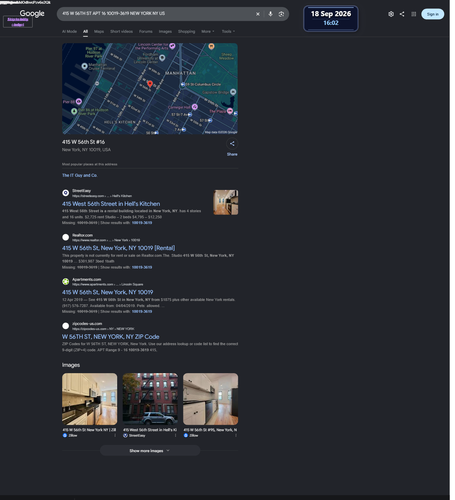Click the Sign in button
This screenshot has width=455, height=500.
click(433, 14)
